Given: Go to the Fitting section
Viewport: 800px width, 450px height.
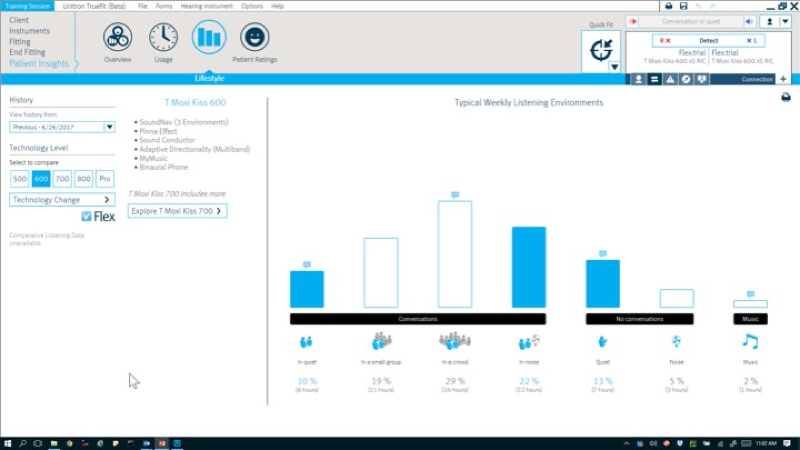Looking at the screenshot, I should [x=20, y=41].
